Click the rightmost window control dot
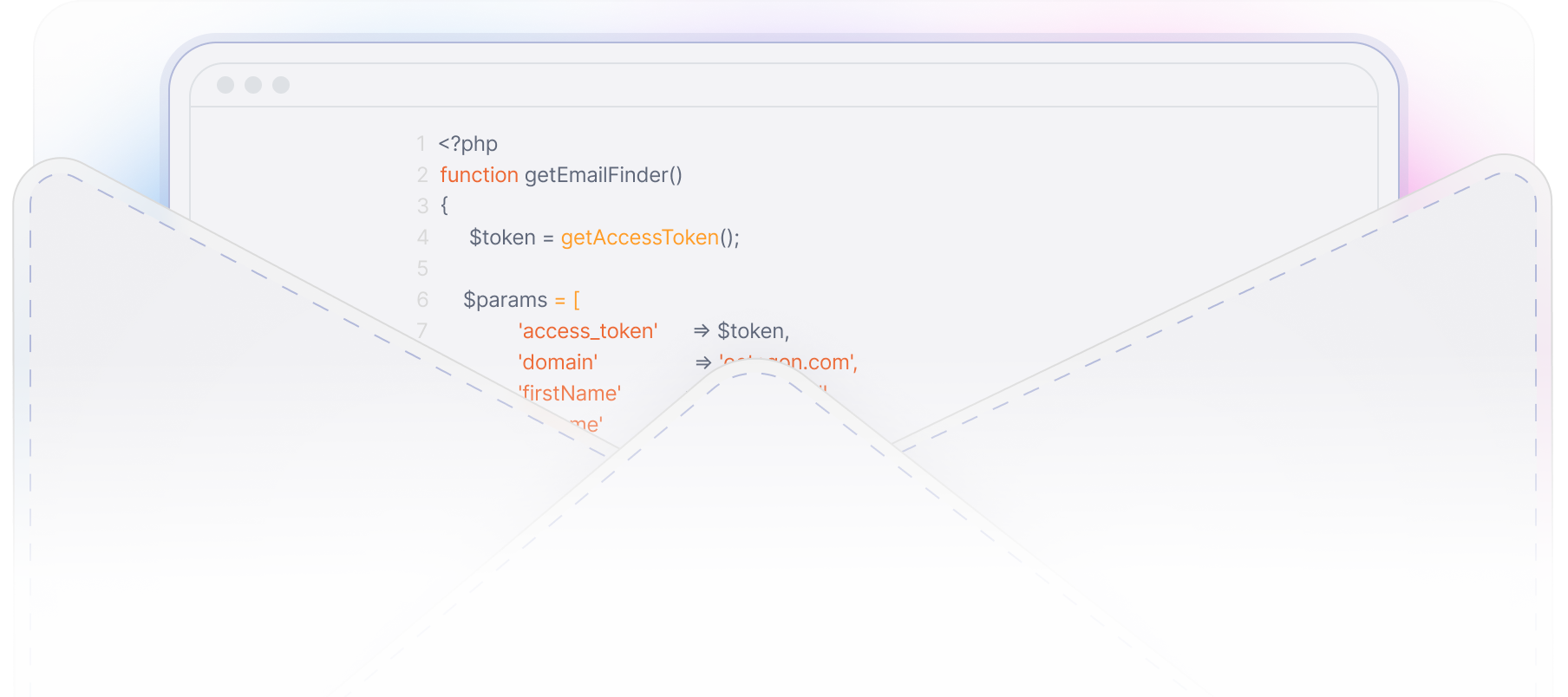 (281, 85)
